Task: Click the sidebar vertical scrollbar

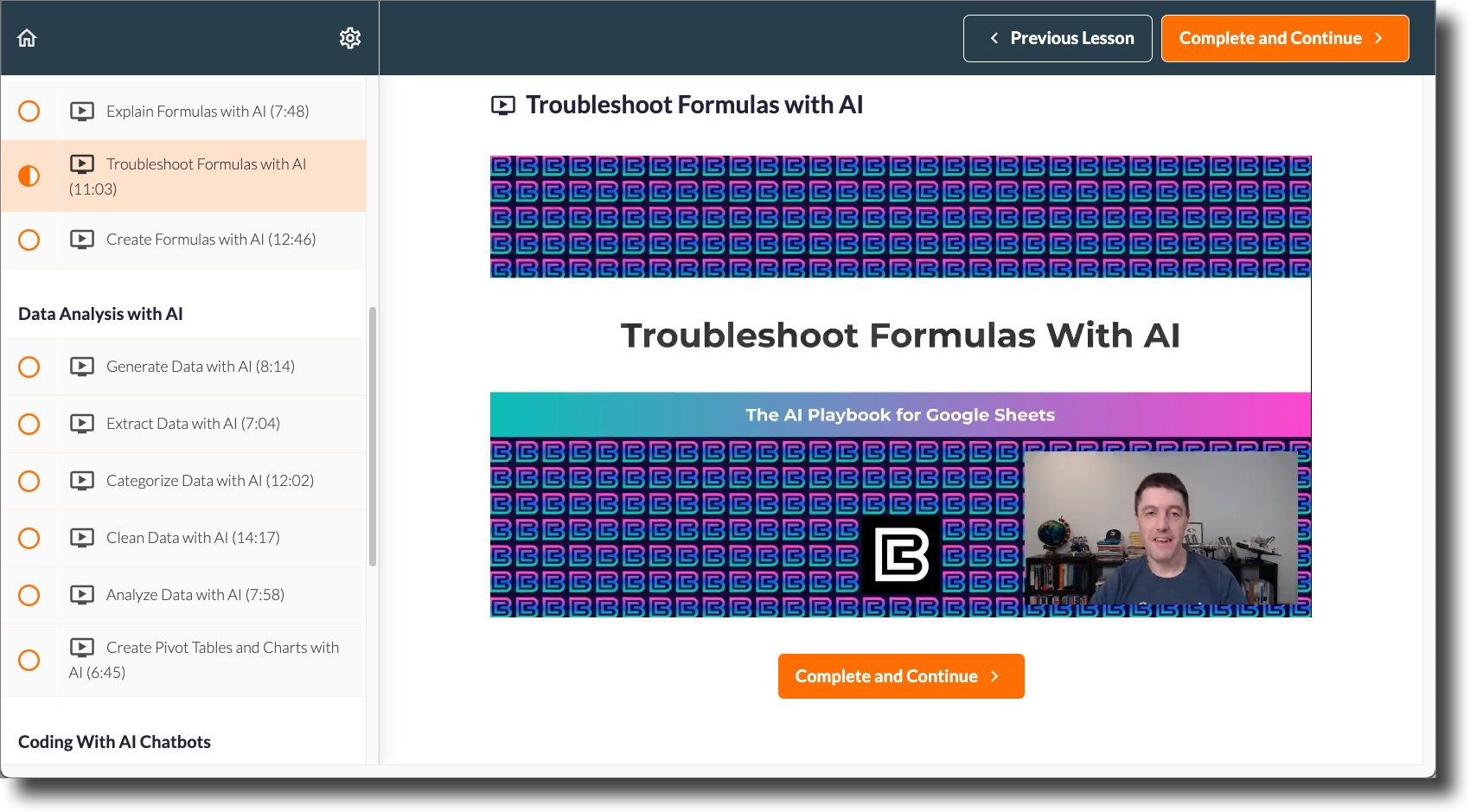Action: [x=373, y=437]
